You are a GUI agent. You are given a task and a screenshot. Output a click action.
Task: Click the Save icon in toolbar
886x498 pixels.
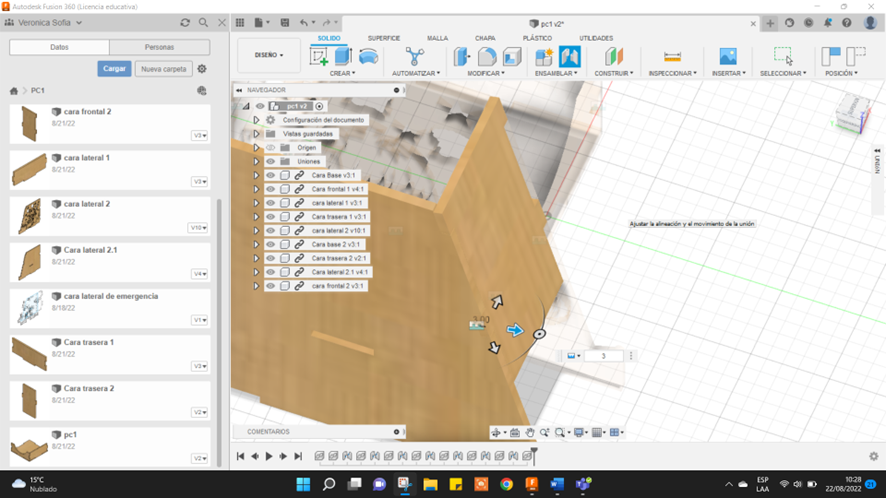(x=285, y=23)
